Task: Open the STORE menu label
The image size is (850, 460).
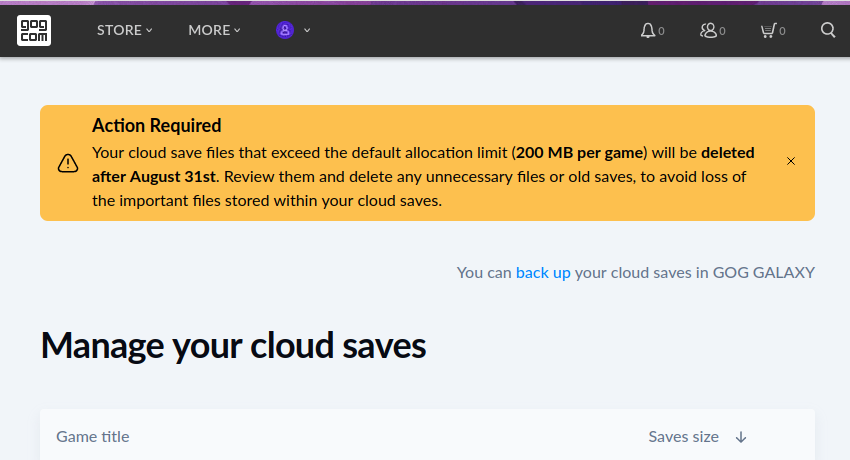Action: [x=119, y=30]
